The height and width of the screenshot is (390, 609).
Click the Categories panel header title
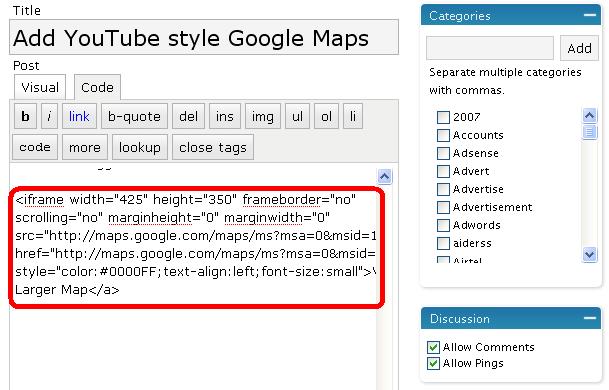[x=459, y=16]
